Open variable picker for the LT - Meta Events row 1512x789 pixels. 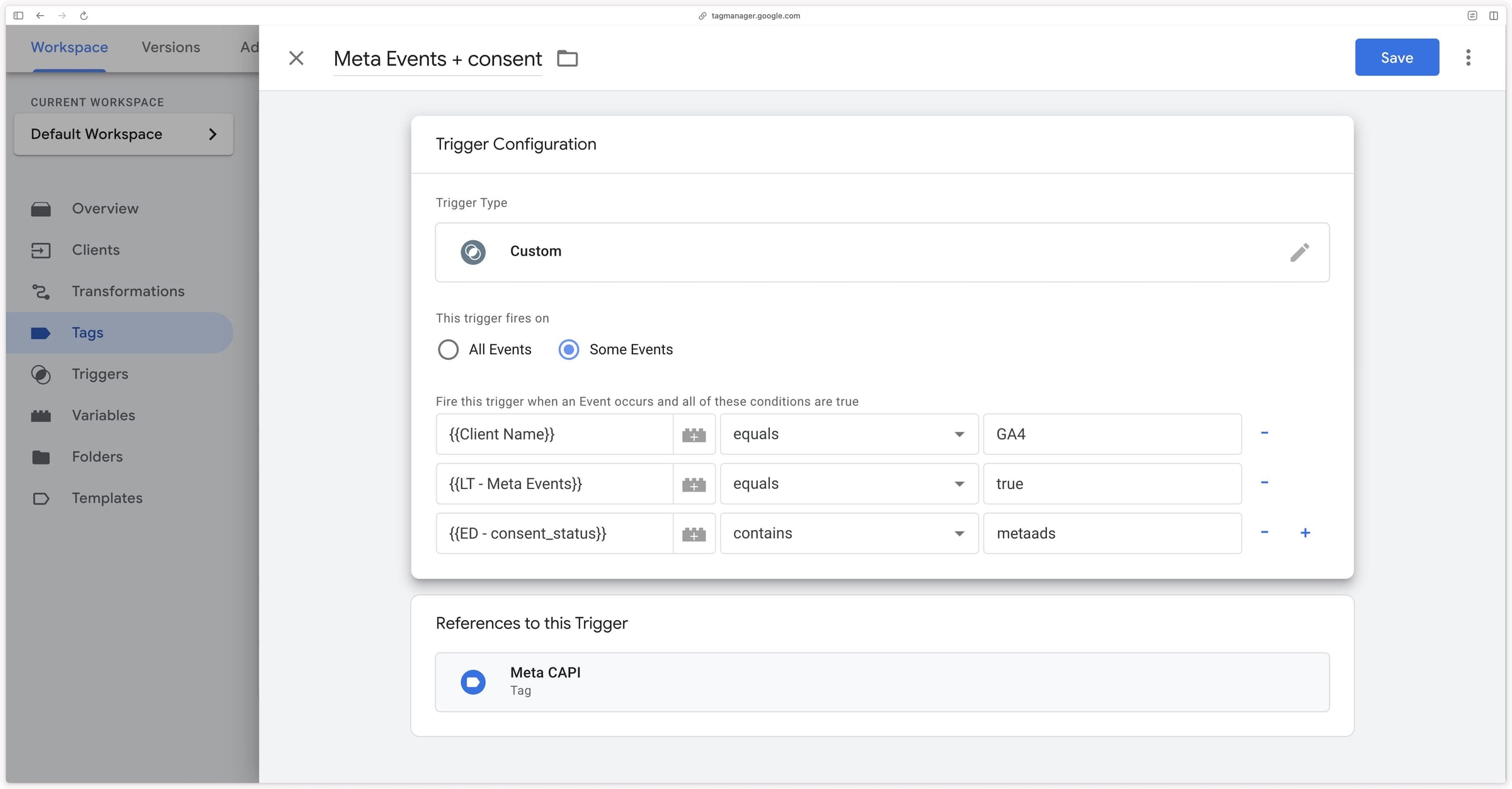pyautogui.click(x=694, y=484)
